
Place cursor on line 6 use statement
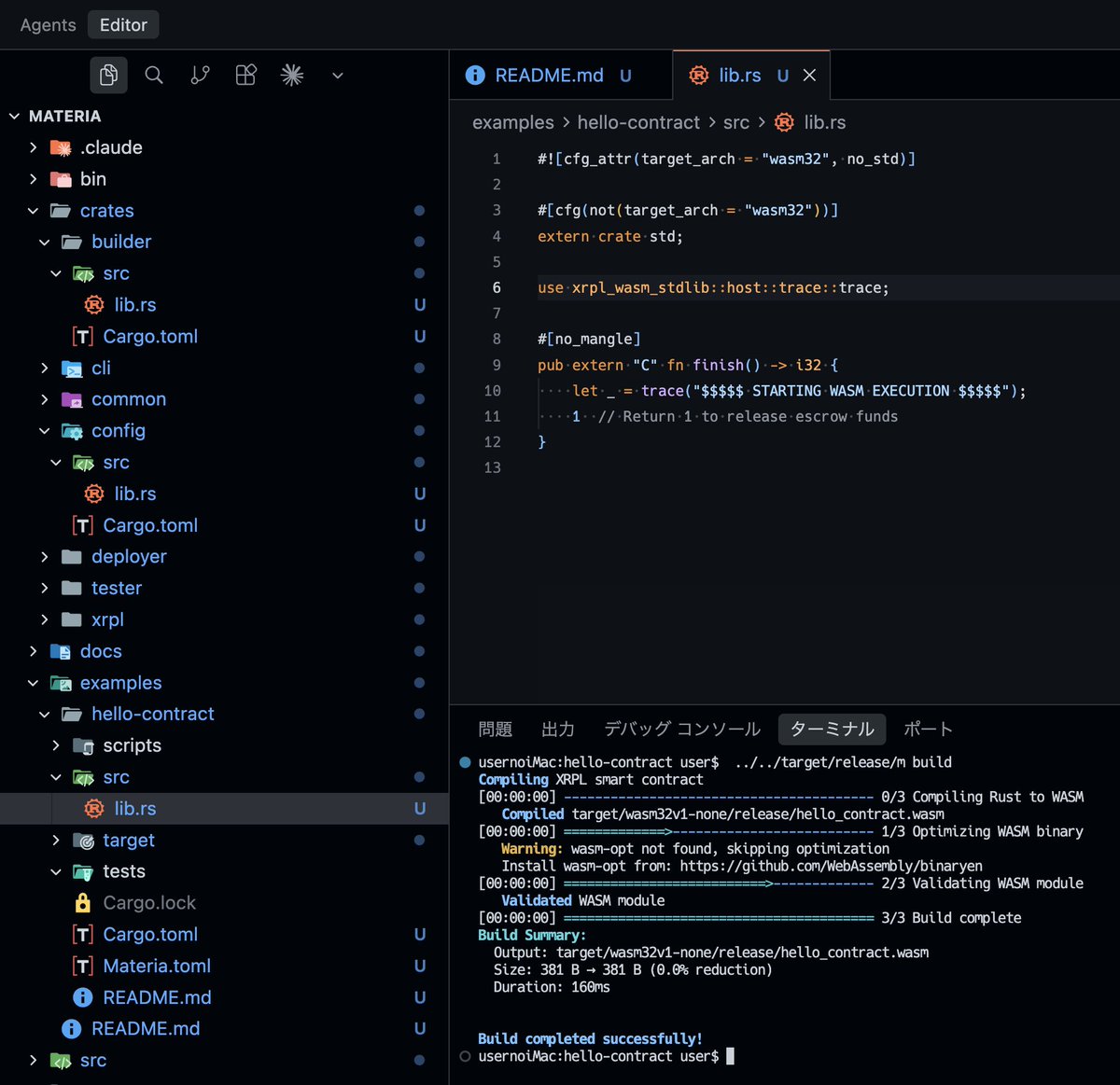(x=713, y=287)
